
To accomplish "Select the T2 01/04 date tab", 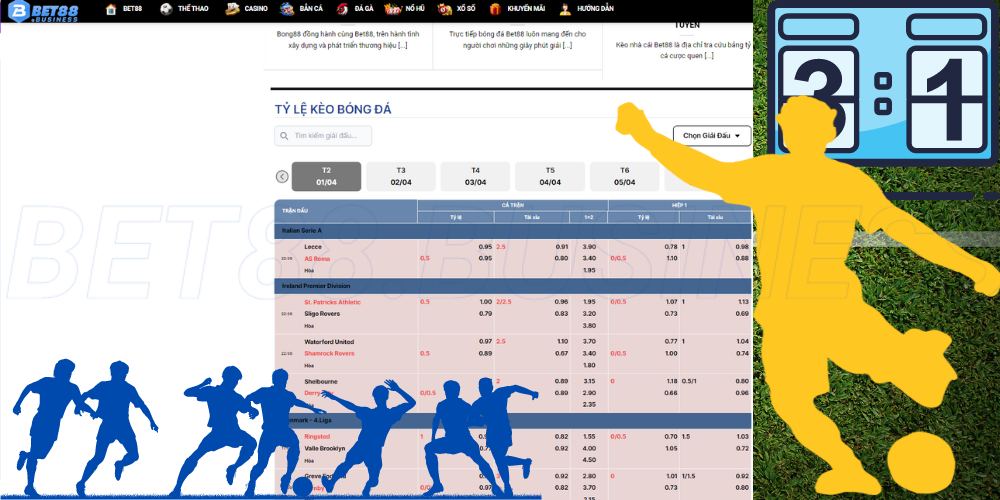I will [x=327, y=177].
